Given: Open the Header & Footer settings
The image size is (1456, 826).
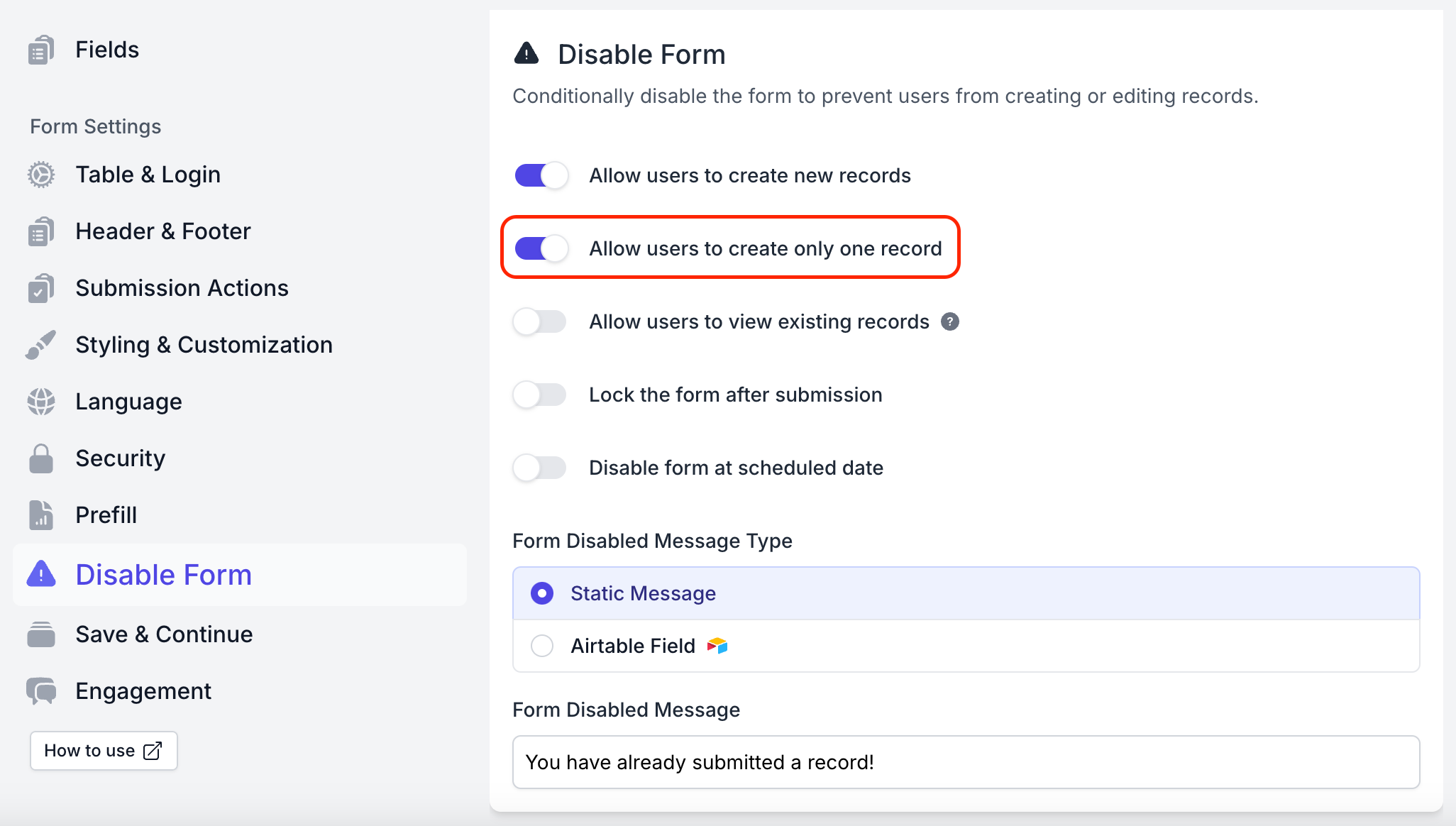Looking at the screenshot, I should [x=163, y=231].
